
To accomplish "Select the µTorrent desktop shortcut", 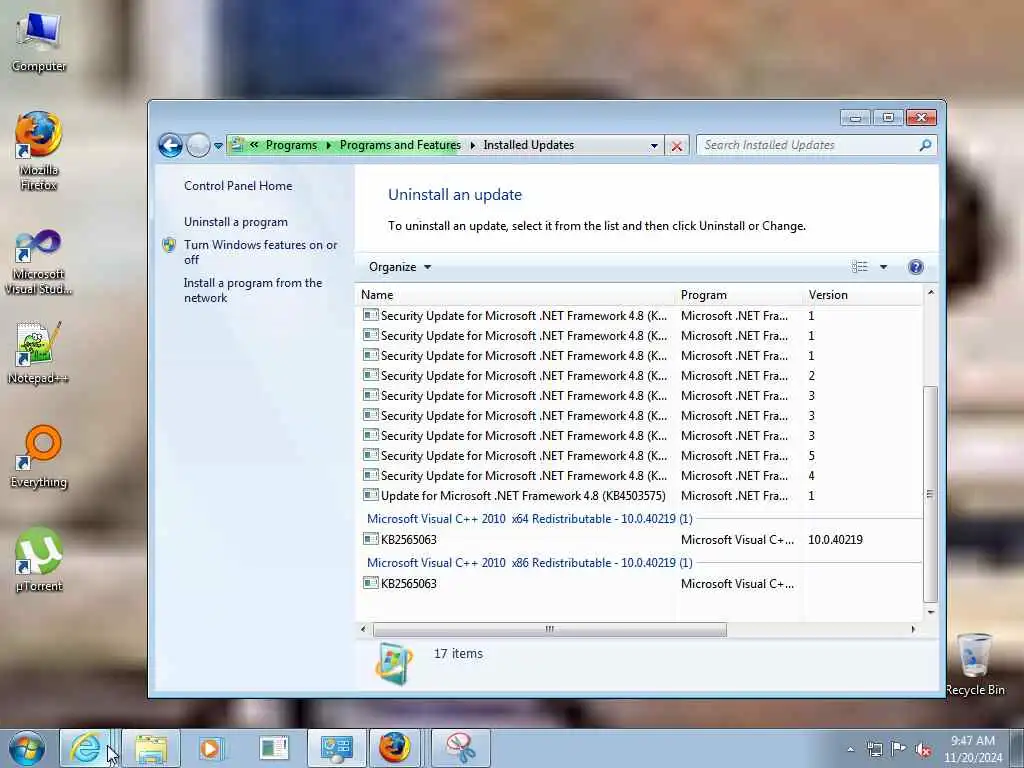I will [39, 559].
